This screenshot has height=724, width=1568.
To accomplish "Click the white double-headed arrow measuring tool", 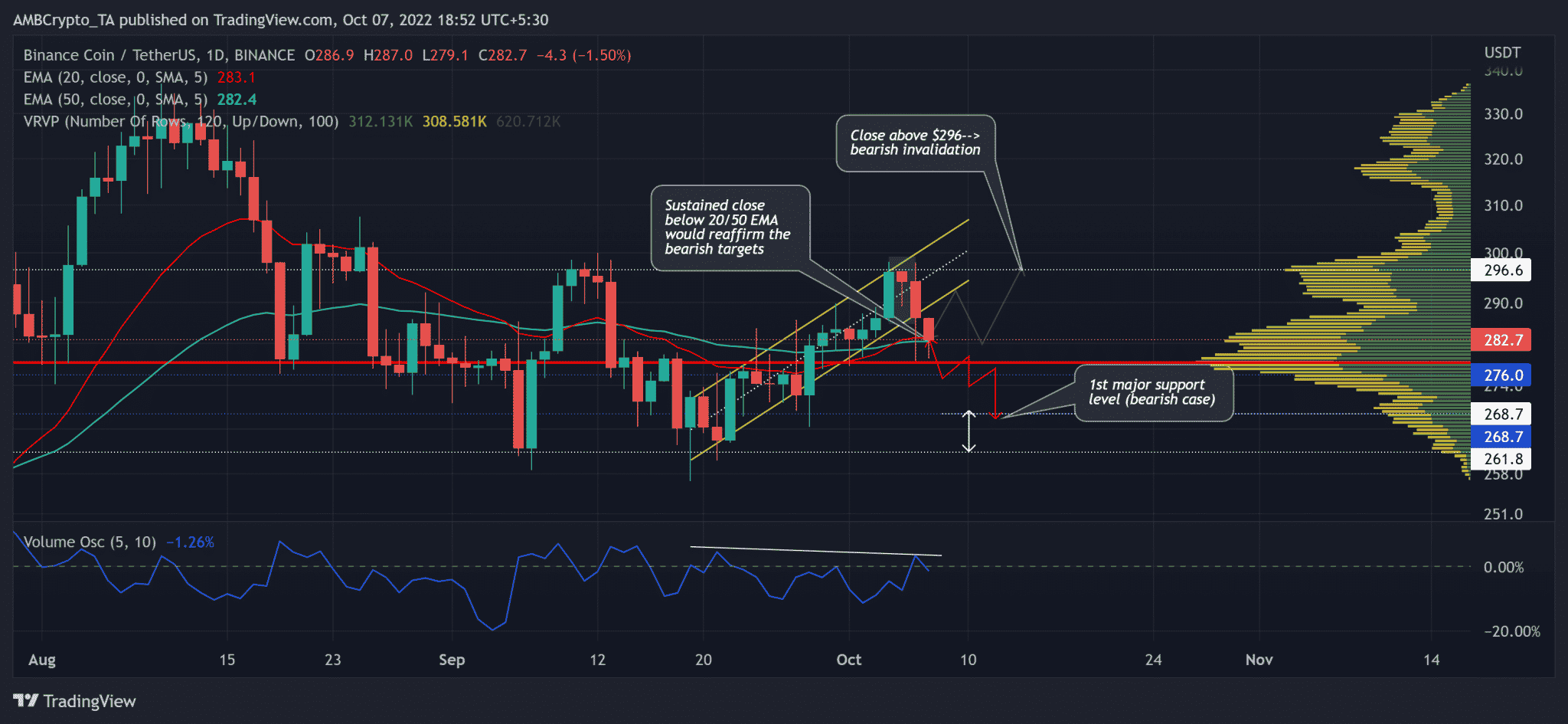I will click(x=969, y=431).
